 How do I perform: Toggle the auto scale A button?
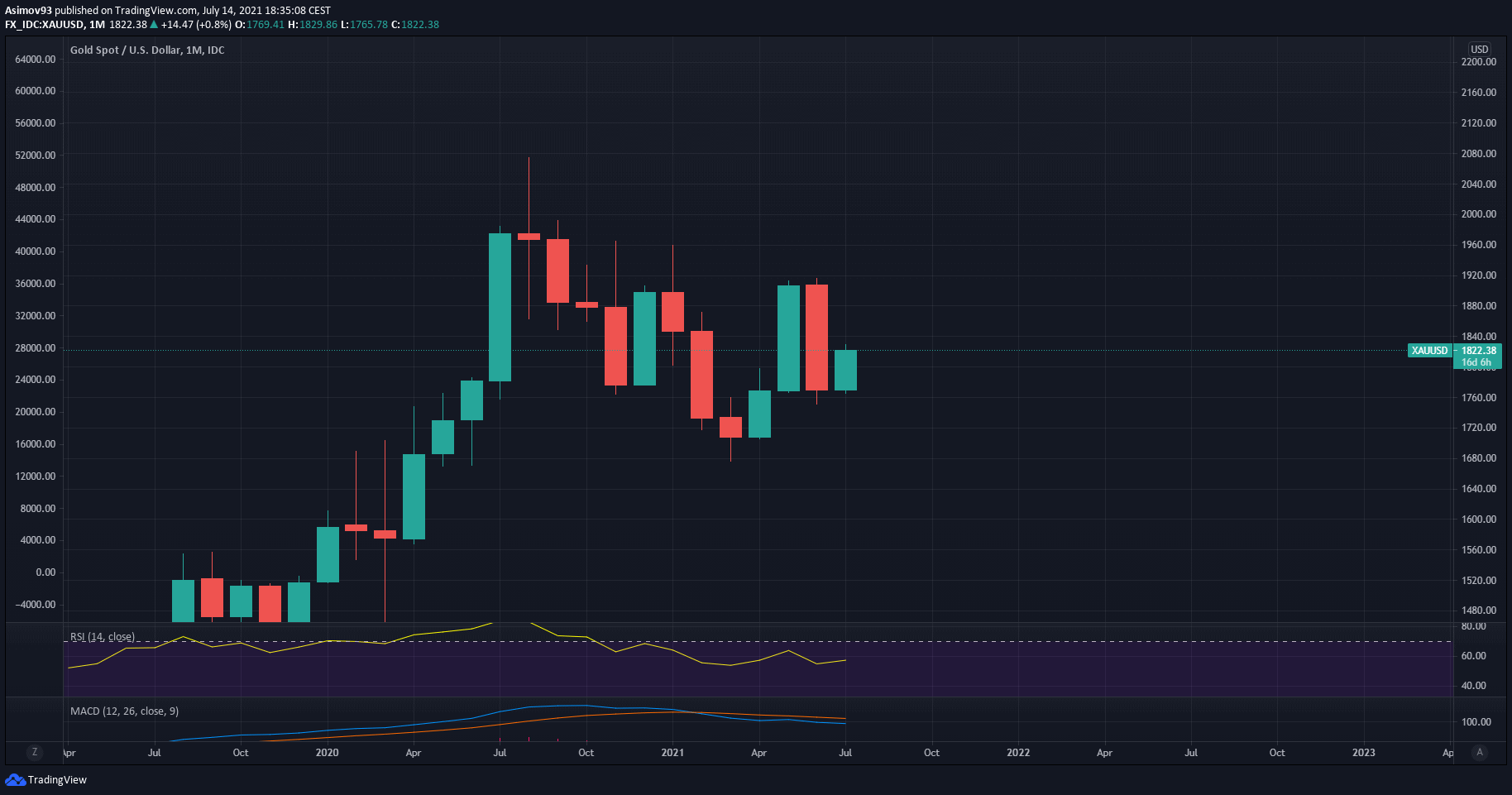click(1480, 752)
